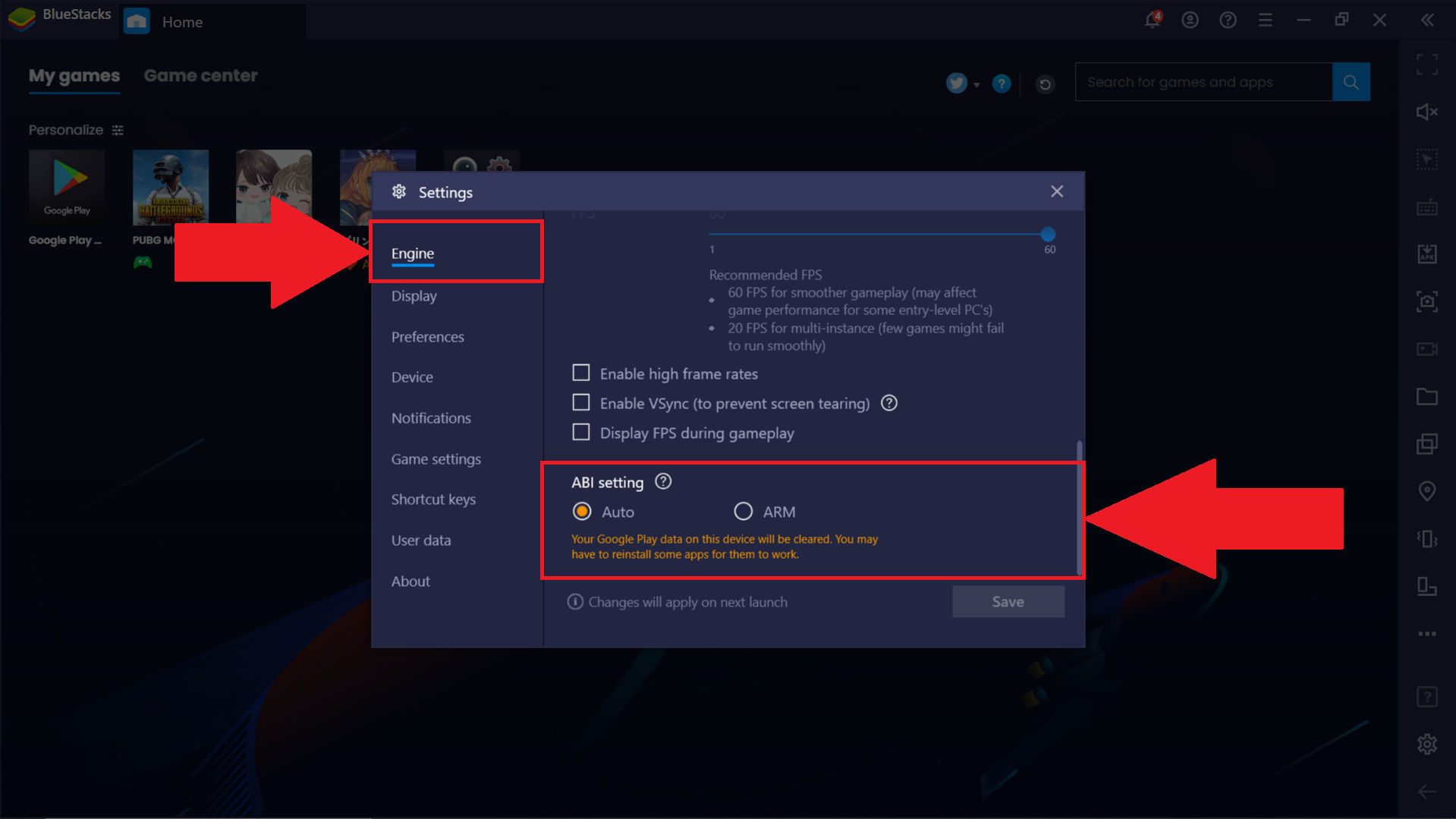Open the hamburger menu in title bar
Screen dimensions: 1456x819
tap(1265, 20)
